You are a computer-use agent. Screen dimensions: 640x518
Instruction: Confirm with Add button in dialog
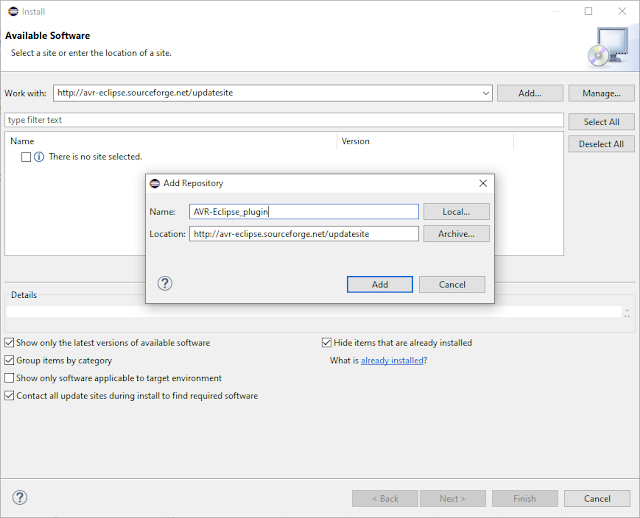click(x=380, y=285)
